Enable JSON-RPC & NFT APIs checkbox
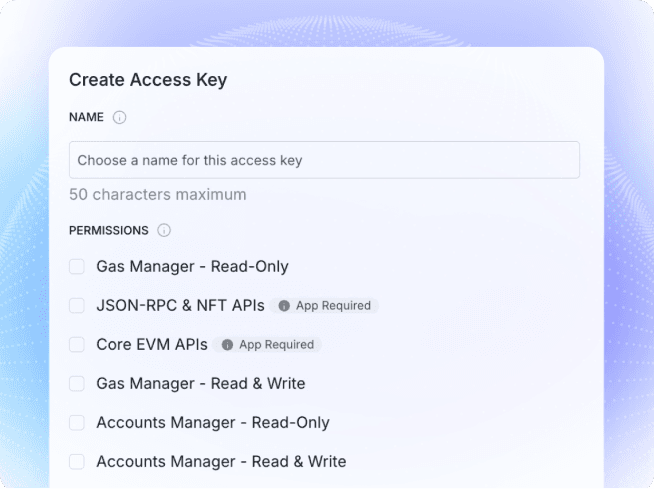Screen dimensions: 654x489 77,305
